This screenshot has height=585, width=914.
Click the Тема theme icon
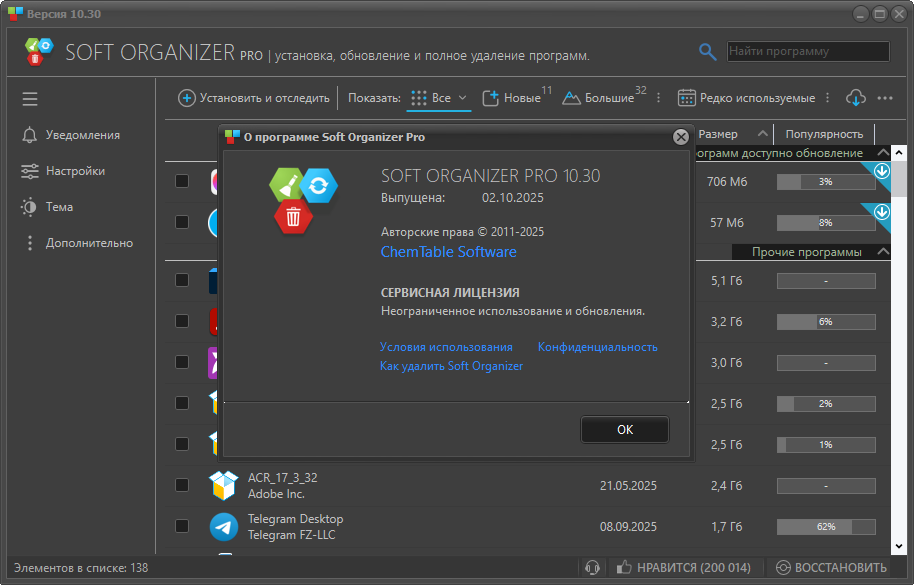coord(30,207)
